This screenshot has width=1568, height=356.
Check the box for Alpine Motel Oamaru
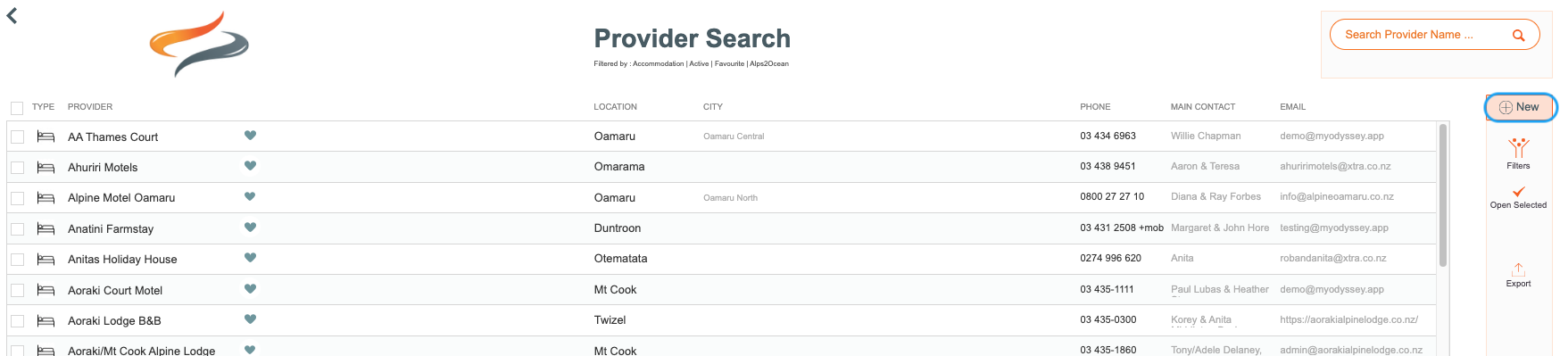click(x=17, y=198)
